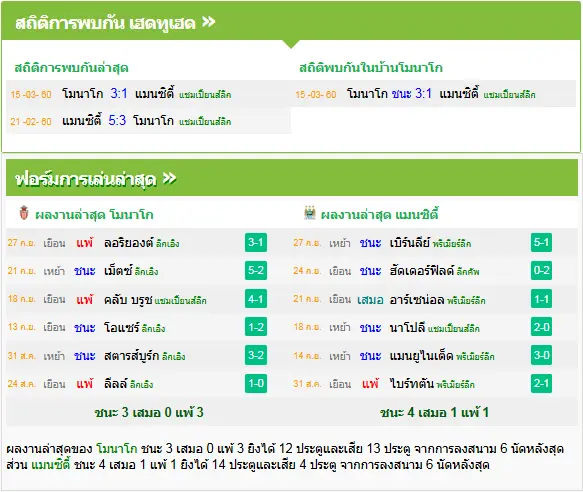Select the สถิติพบกันในบ้านโมนาโก heading
Screen dimensions: 583x492
point(371,68)
